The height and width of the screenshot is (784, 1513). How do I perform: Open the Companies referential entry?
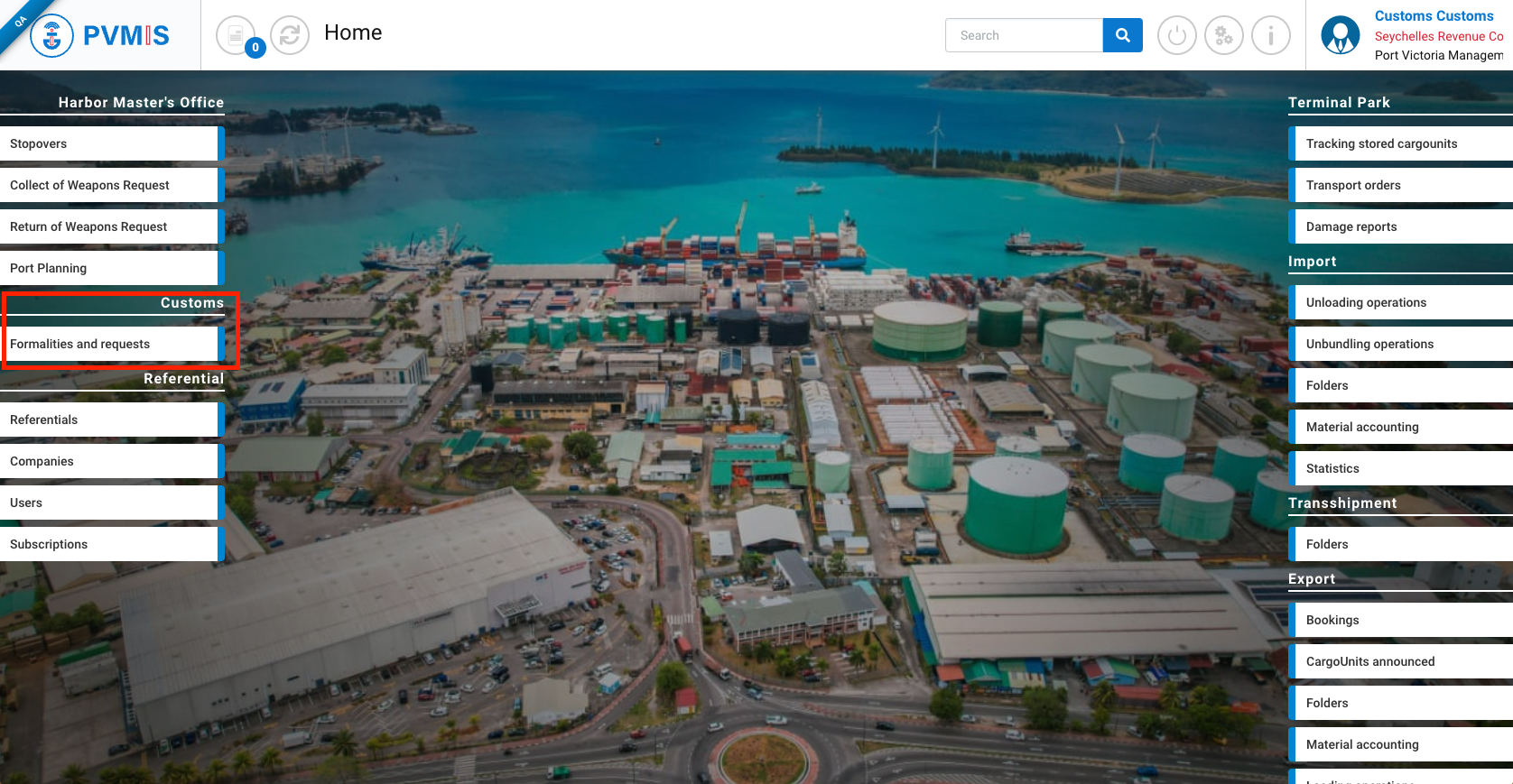pyautogui.click(x=108, y=462)
